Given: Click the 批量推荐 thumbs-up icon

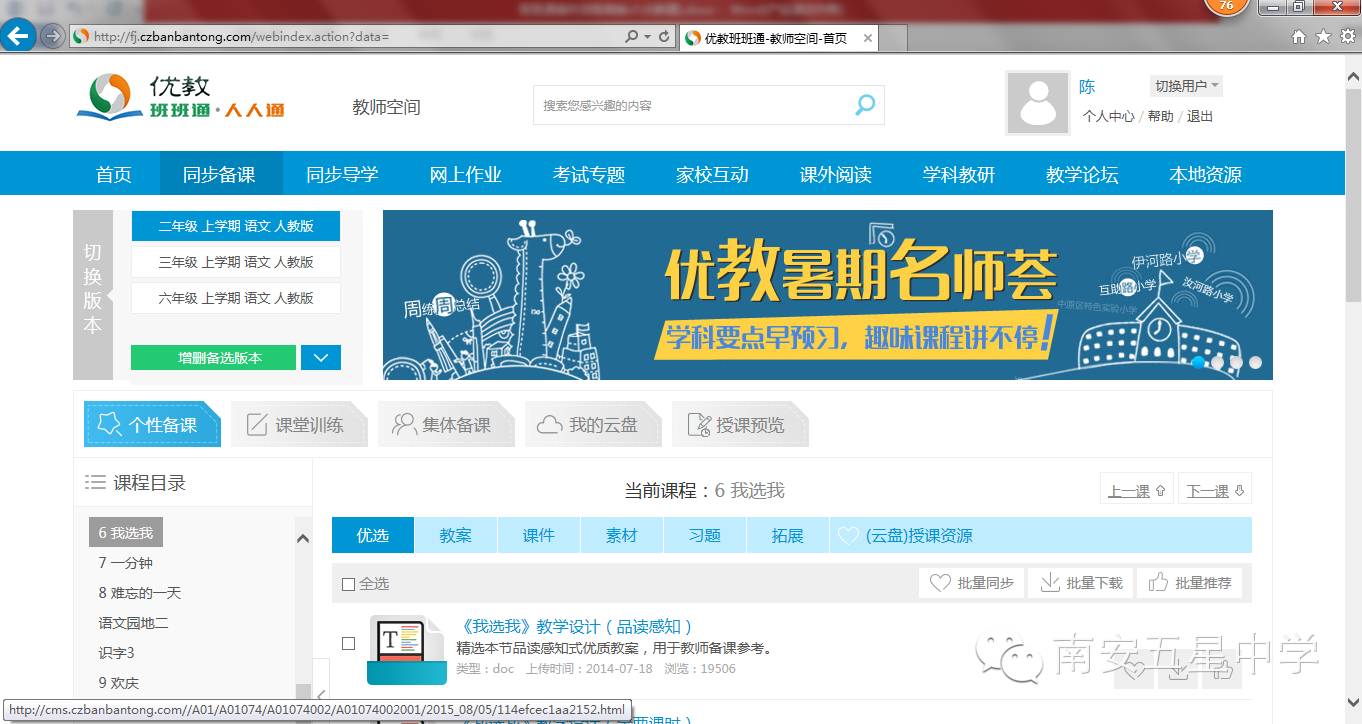Looking at the screenshot, I should [1159, 582].
